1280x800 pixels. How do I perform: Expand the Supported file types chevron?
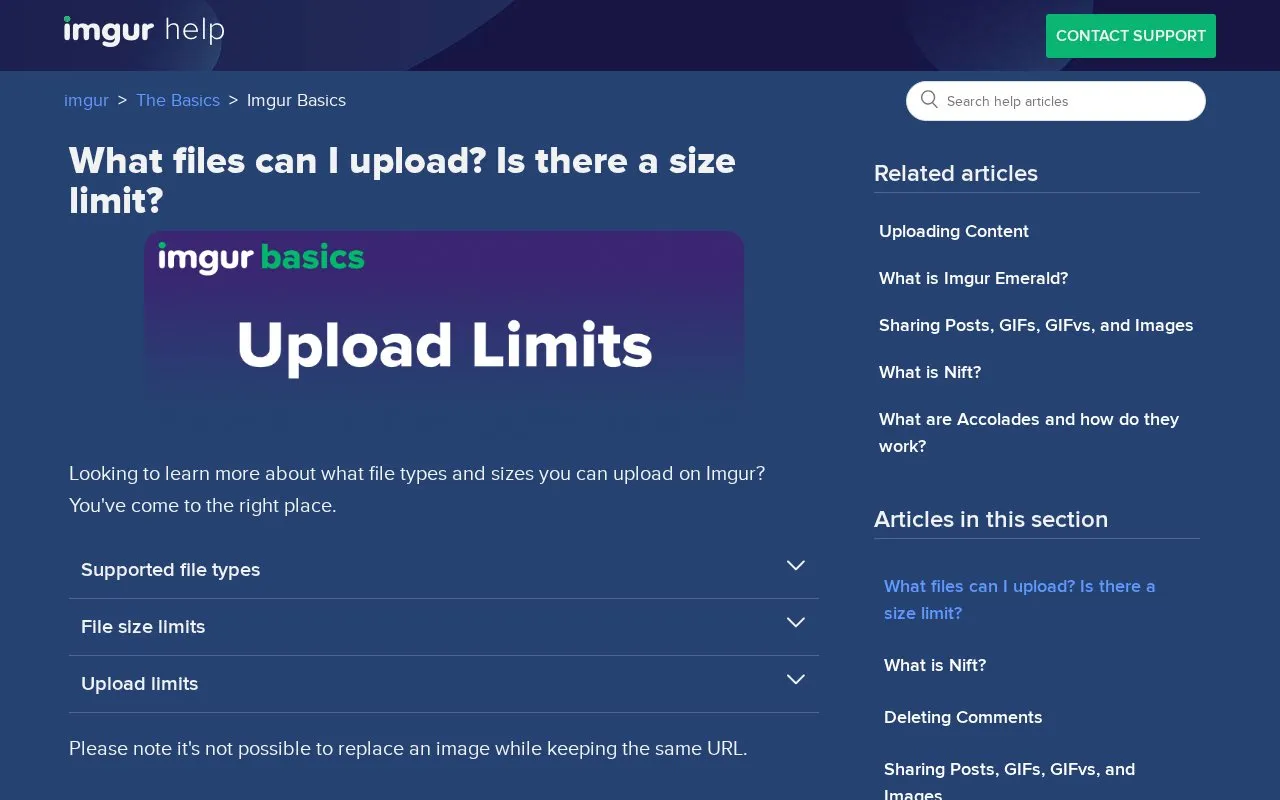[796, 566]
